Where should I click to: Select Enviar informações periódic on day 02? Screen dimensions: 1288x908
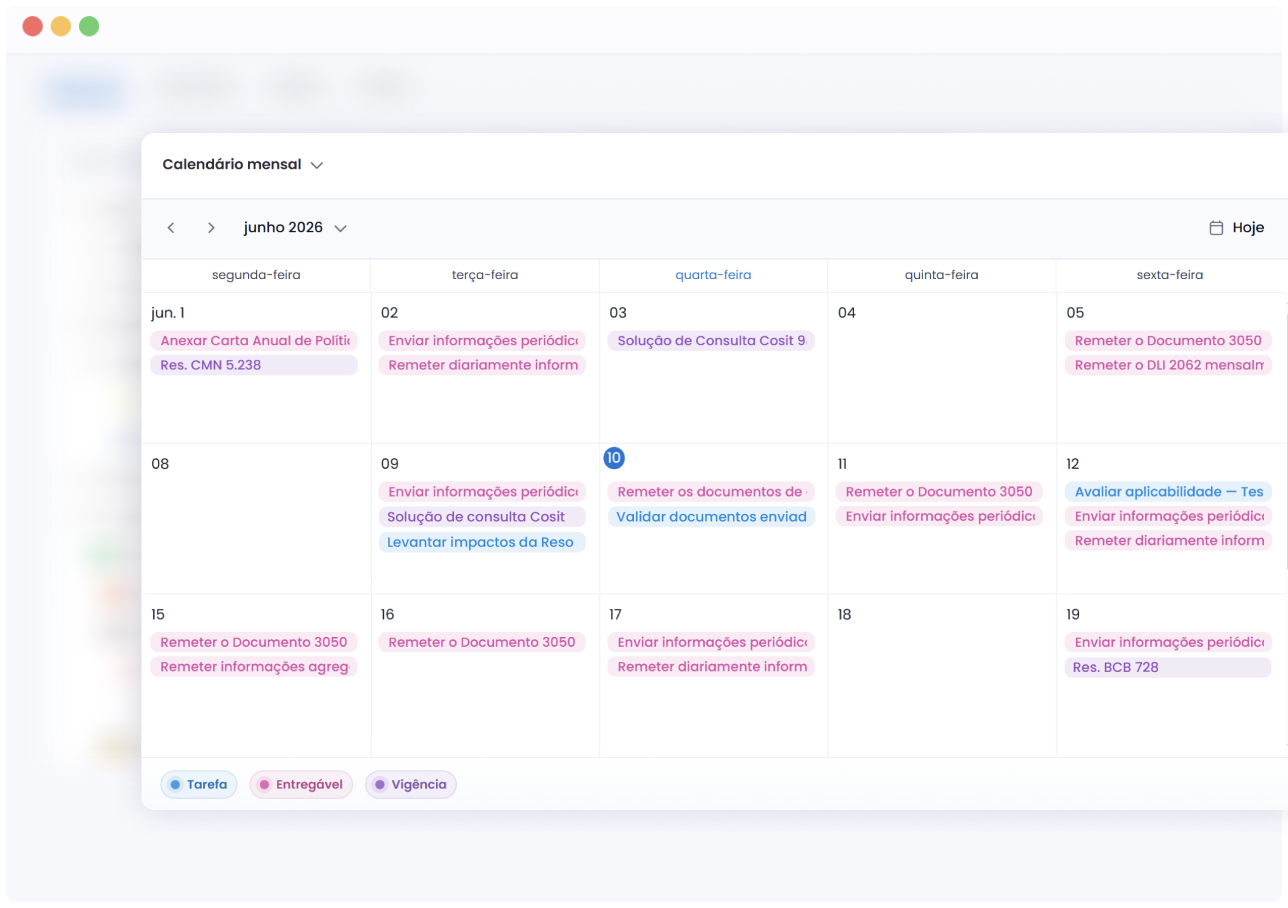[482, 341]
